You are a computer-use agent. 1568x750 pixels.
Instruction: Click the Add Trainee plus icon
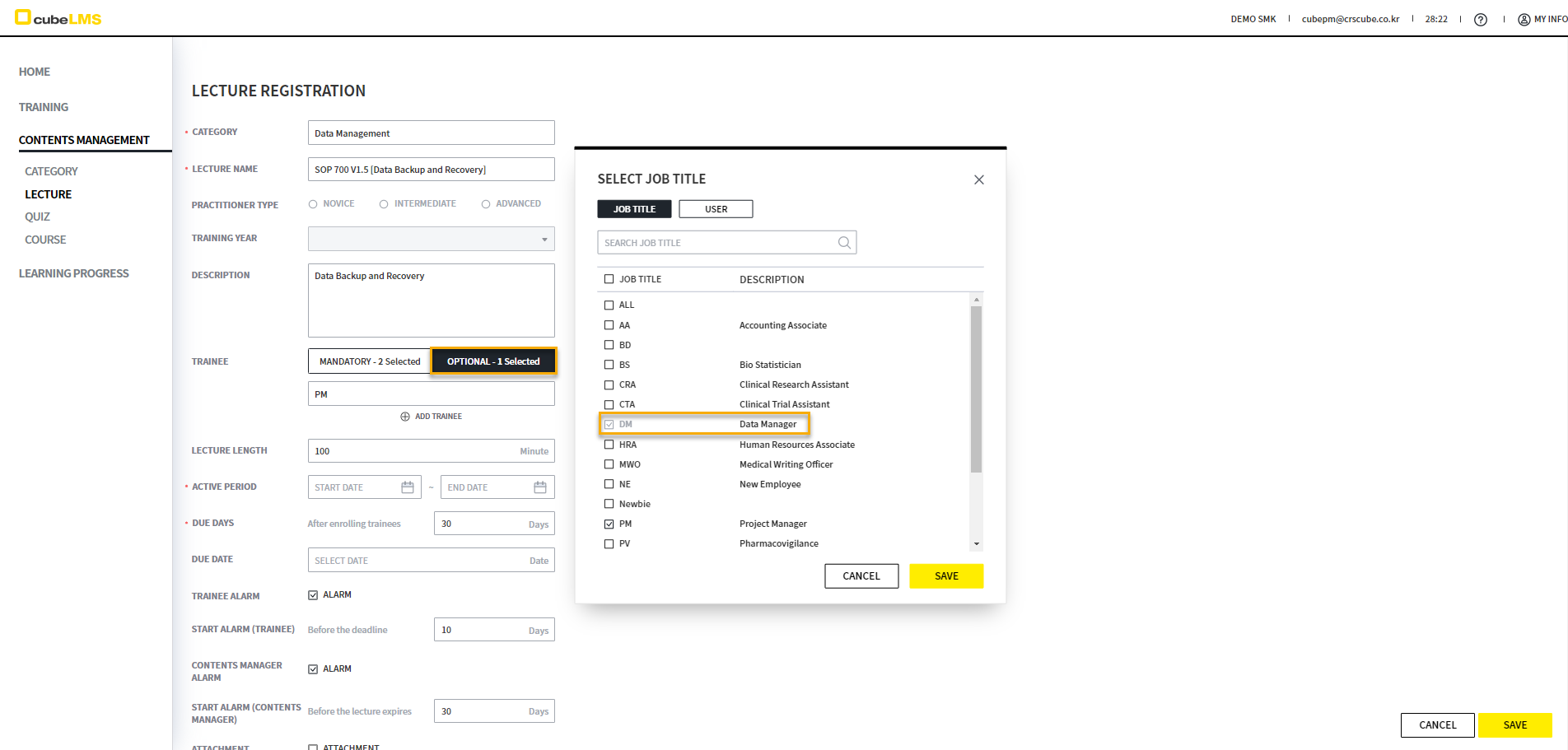point(405,417)
